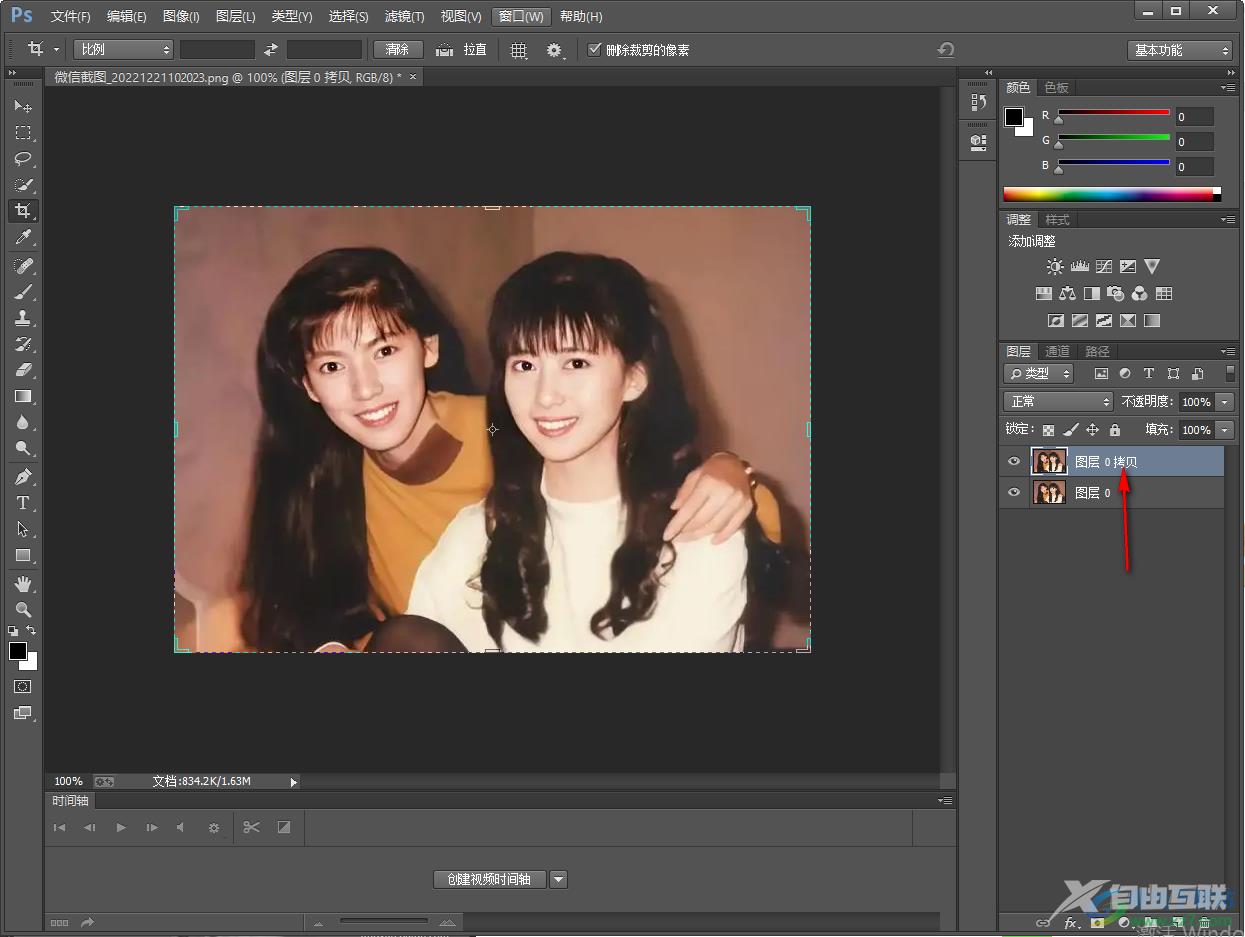Click the 清除 button

pyautogui.click(x=398, y=49)
